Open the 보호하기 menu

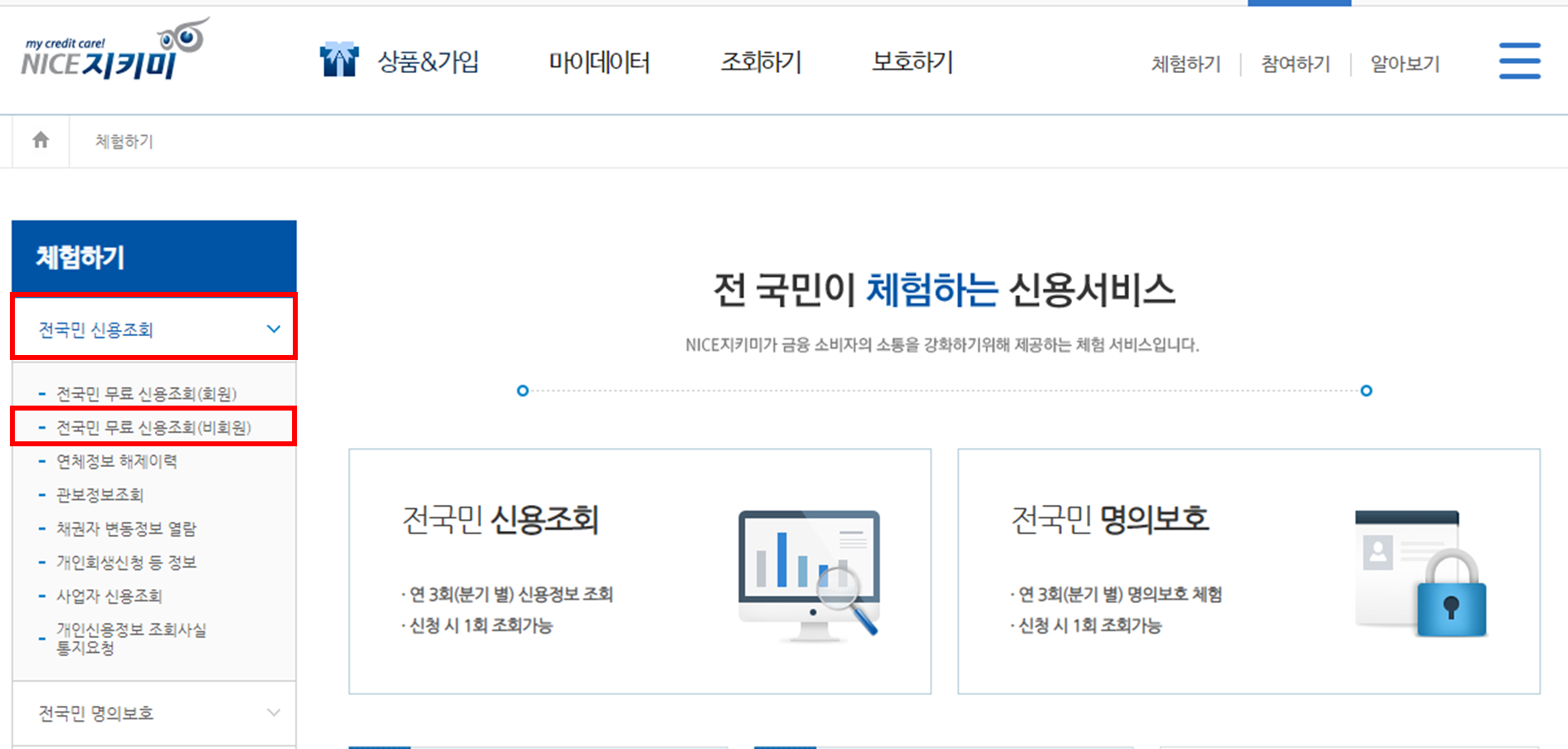click(x=913, y=61)
